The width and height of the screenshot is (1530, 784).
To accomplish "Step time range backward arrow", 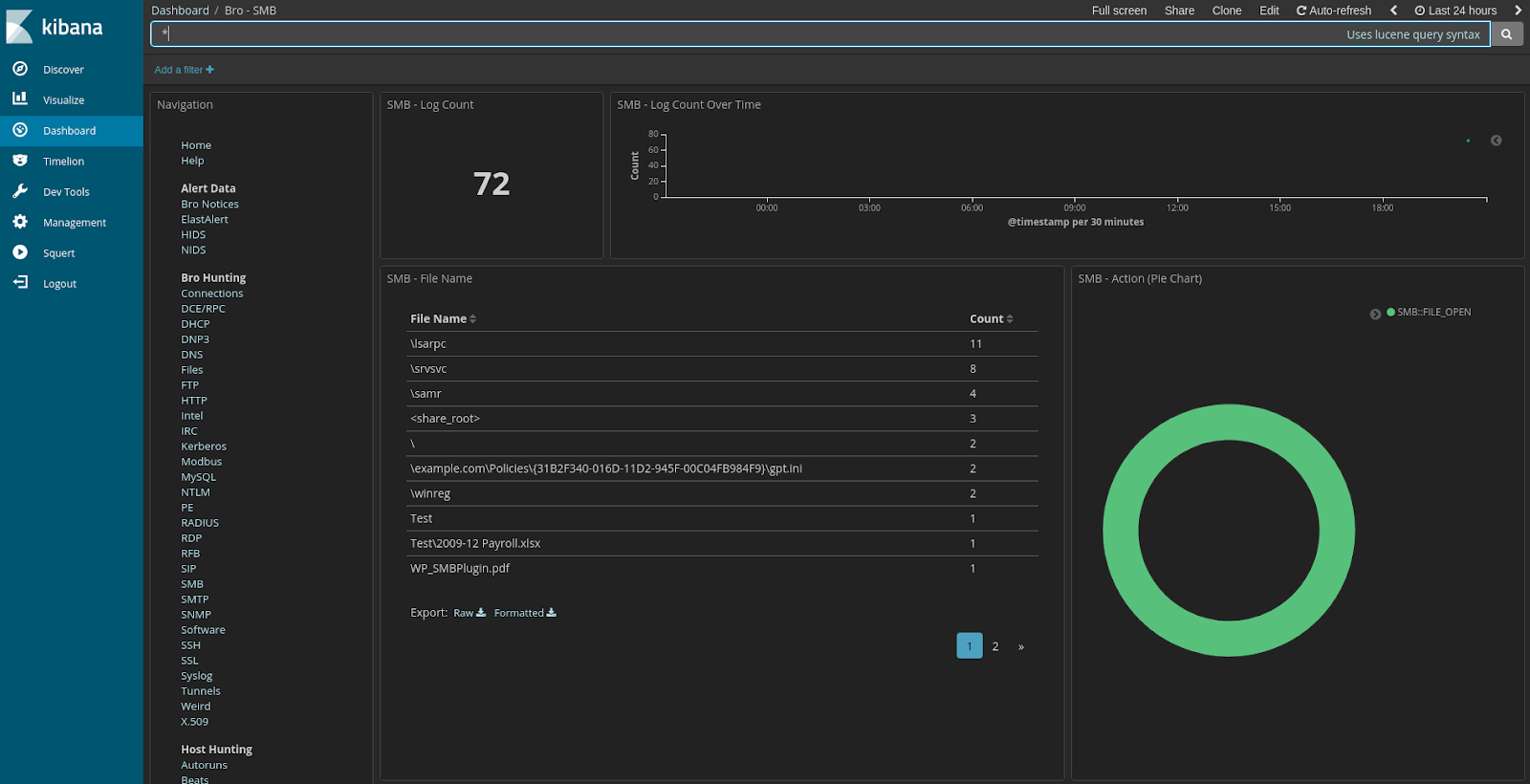I will (x=1393, y=11).
